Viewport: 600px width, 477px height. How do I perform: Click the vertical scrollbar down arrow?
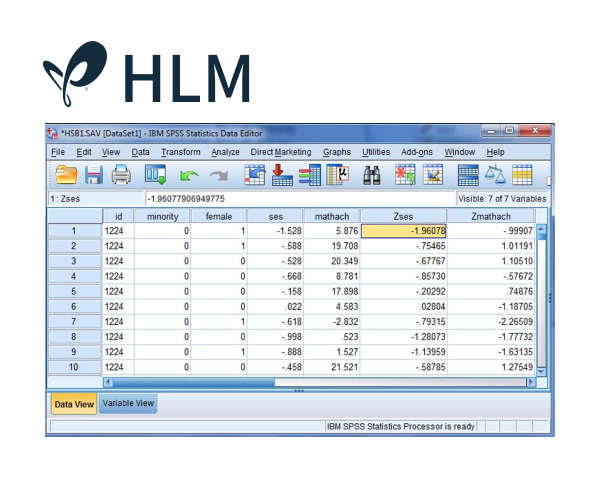tap(541, 371)
